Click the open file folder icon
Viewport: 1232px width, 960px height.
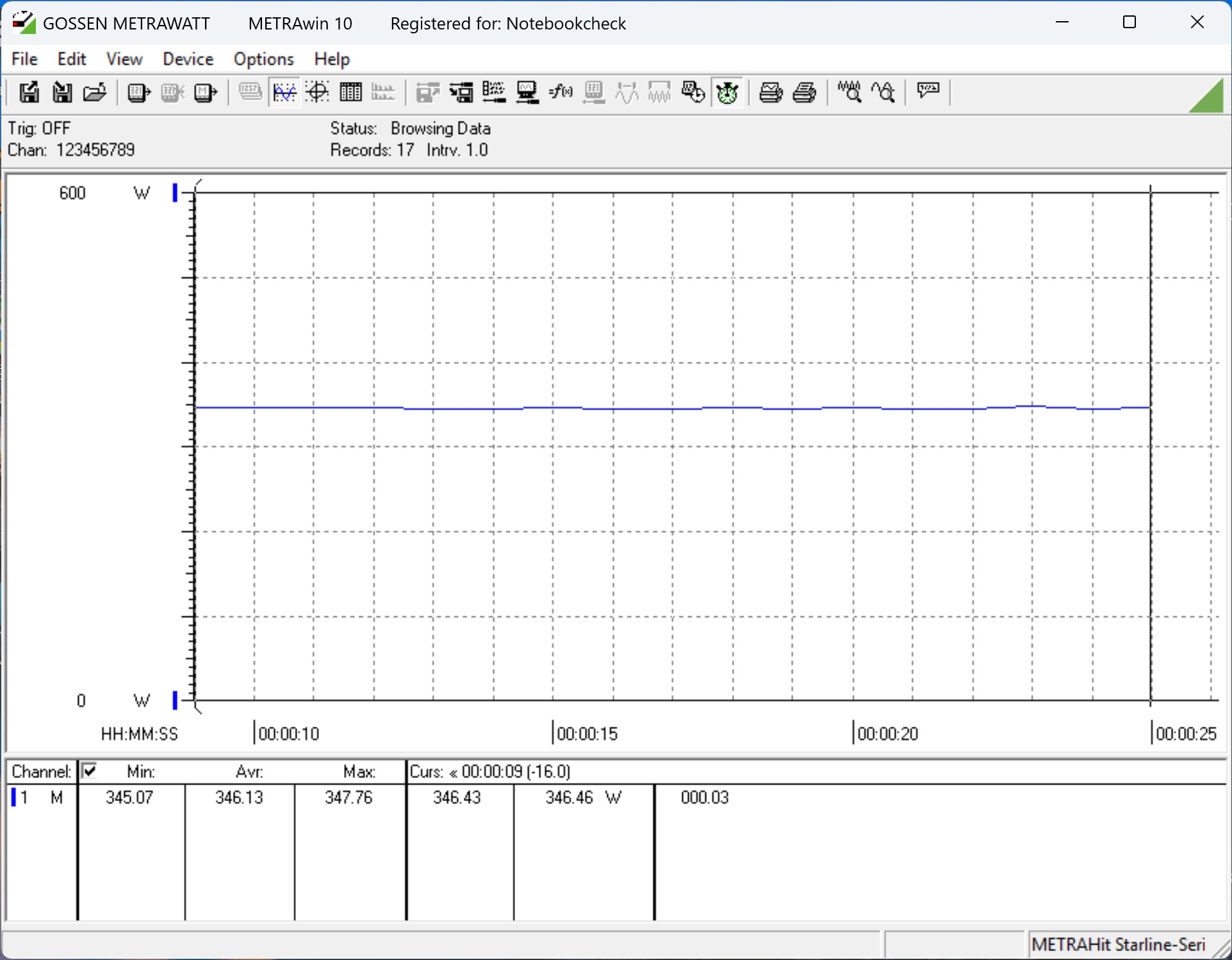pos(95,93)
